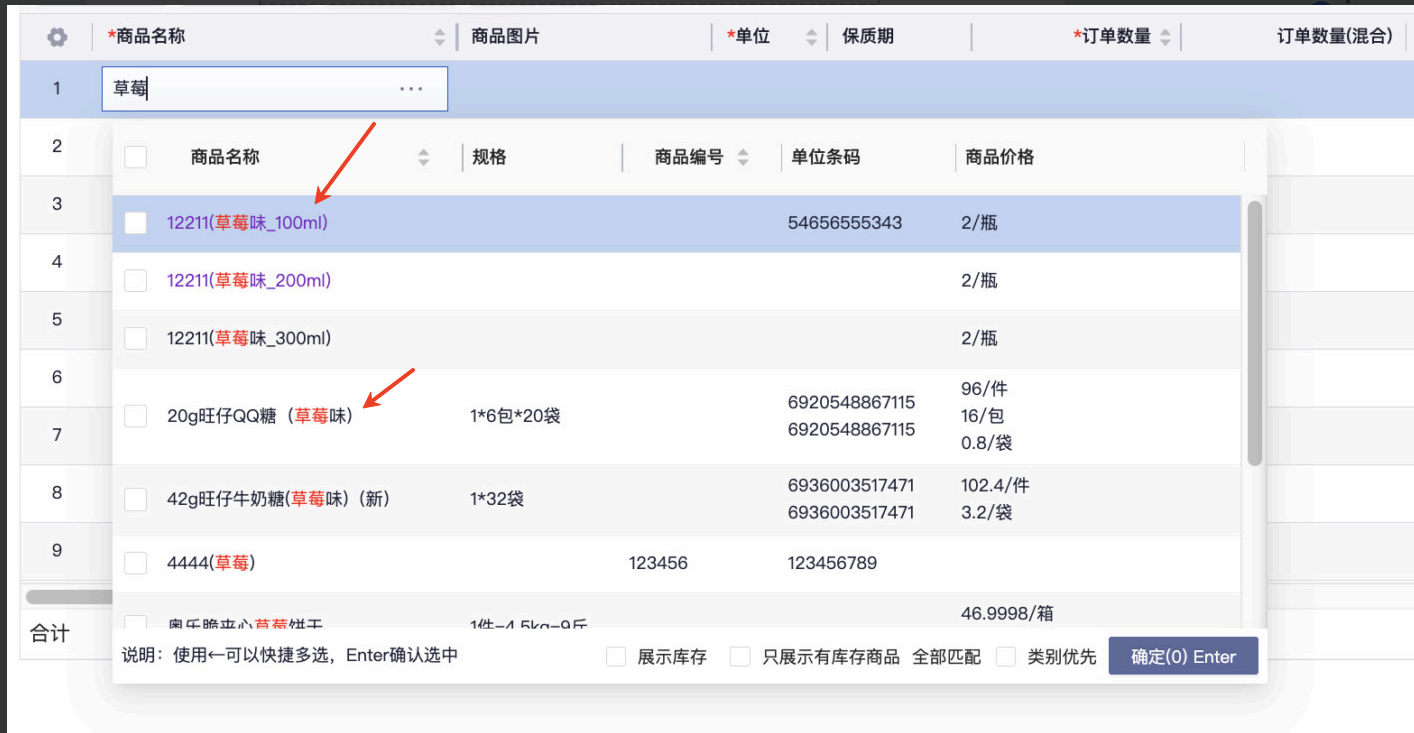Select the 4444(草莓) product entry
The width and height of the screenshot is (1414, 733).
point(211,563)
